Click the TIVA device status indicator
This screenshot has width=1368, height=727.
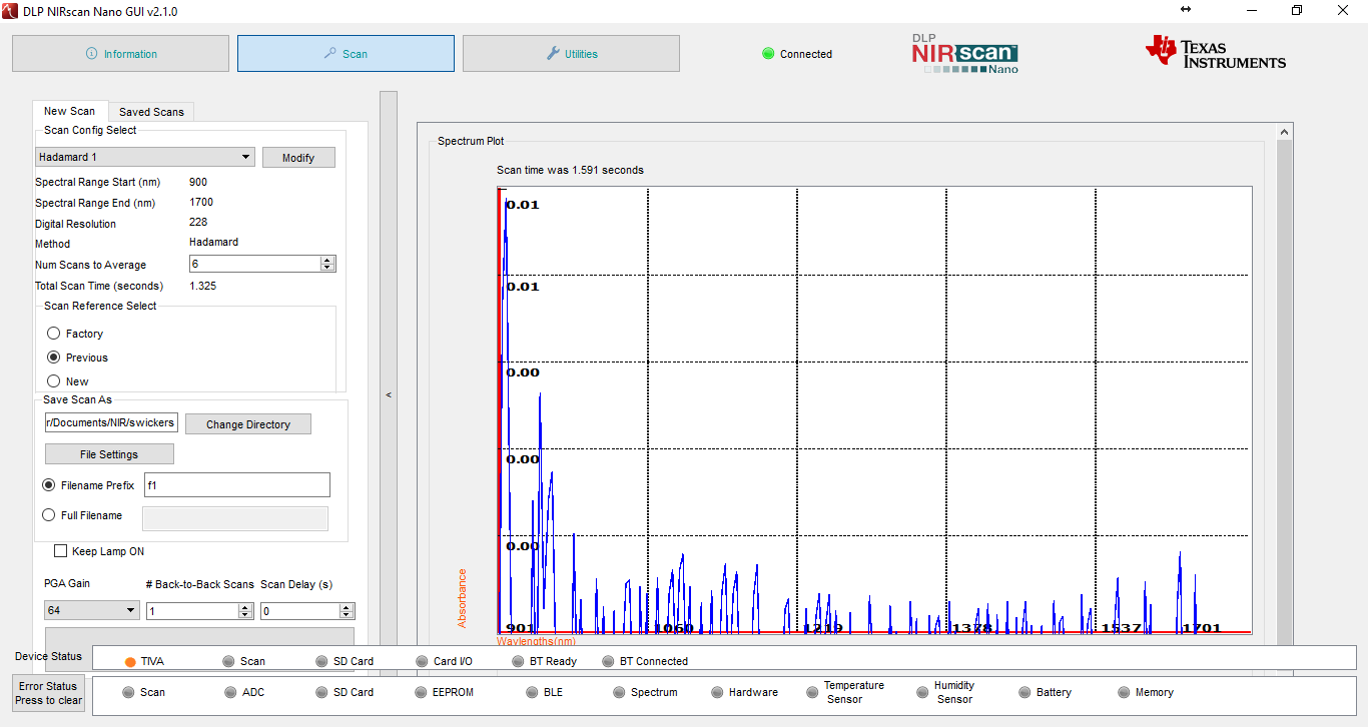[x=129, y=661]
